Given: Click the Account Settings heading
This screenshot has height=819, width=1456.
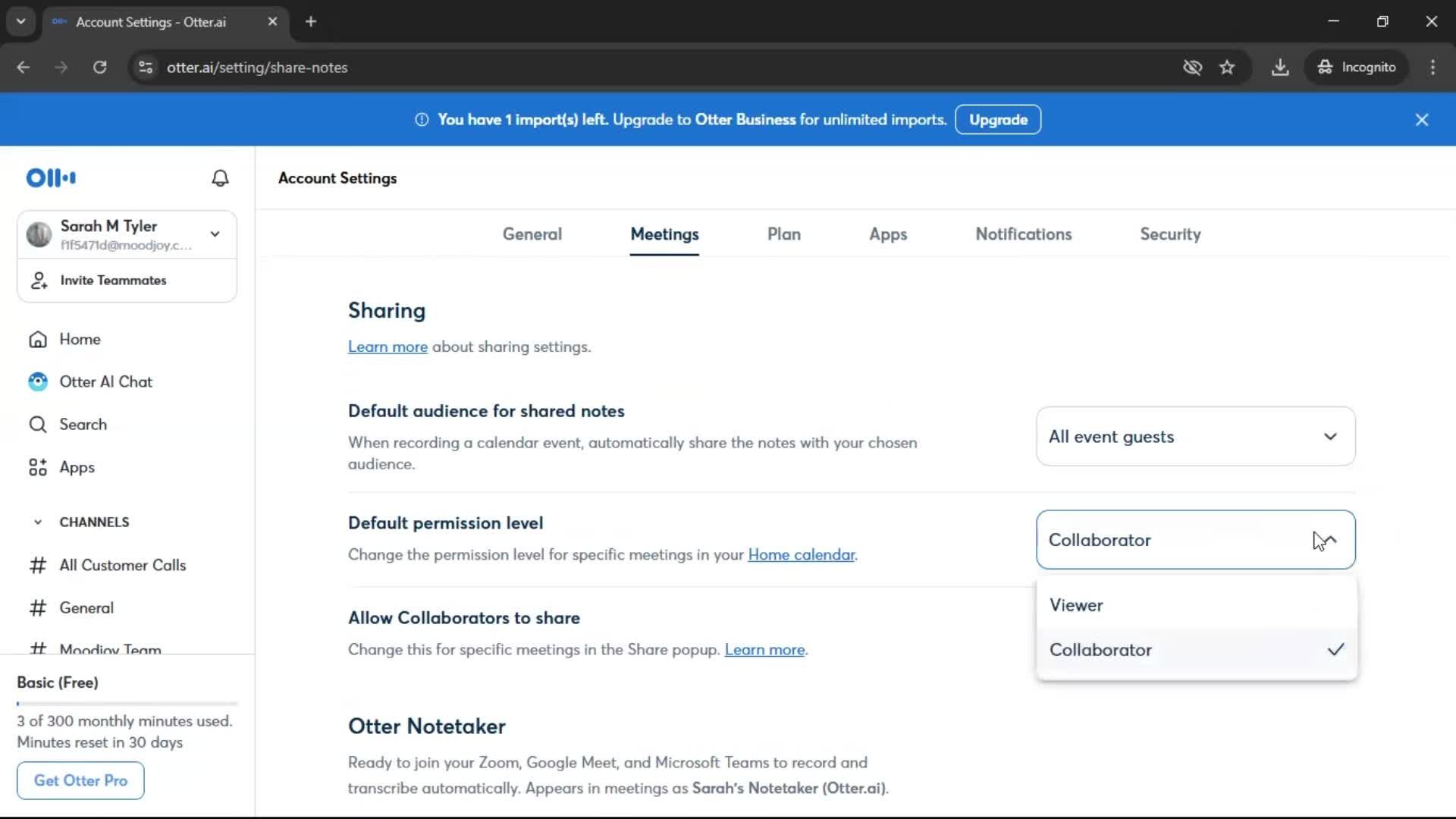Looking at the screenshot, I should click(x=337, y=178).
